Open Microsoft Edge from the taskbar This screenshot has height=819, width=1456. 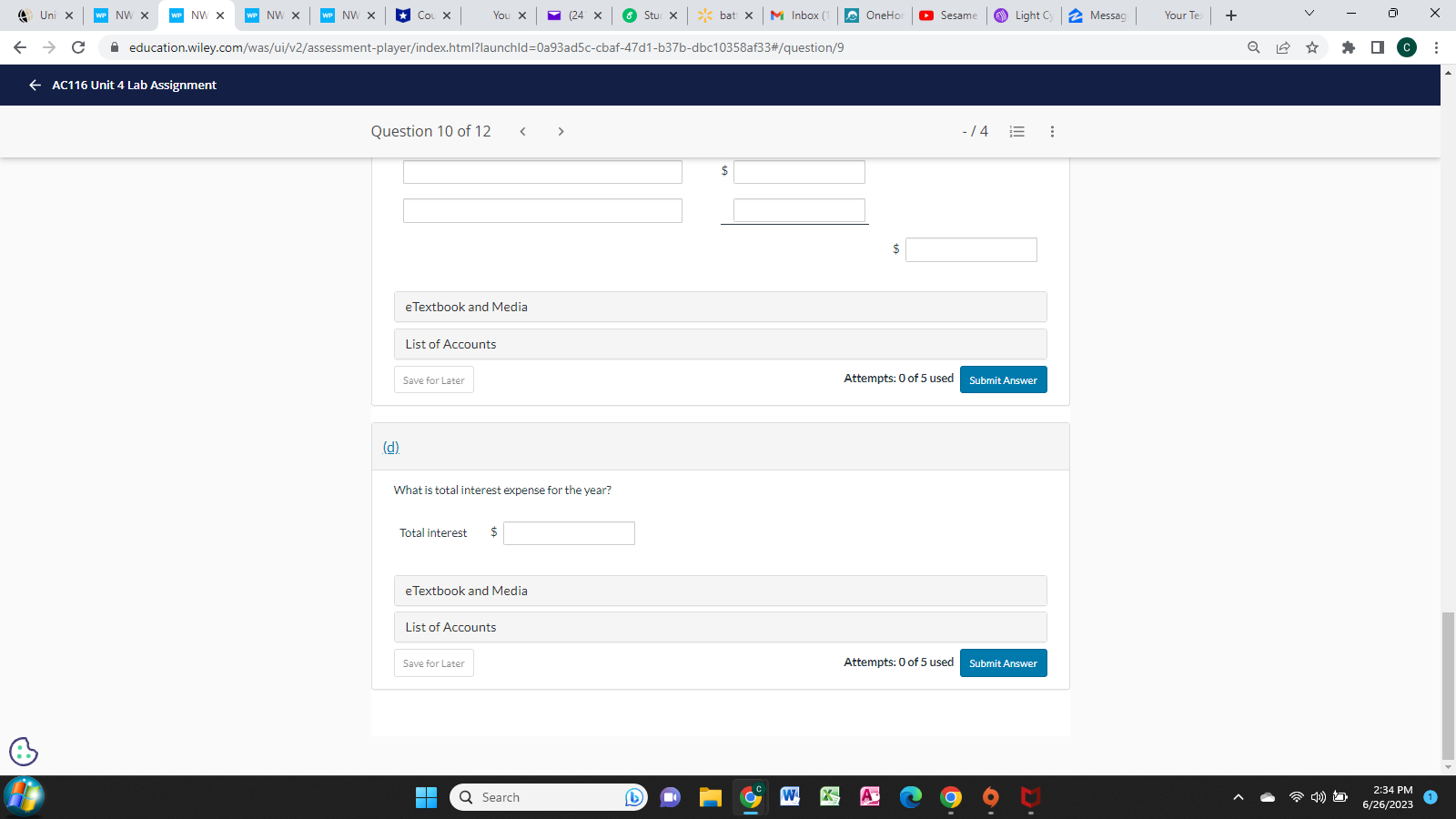(x=911, y=797)
